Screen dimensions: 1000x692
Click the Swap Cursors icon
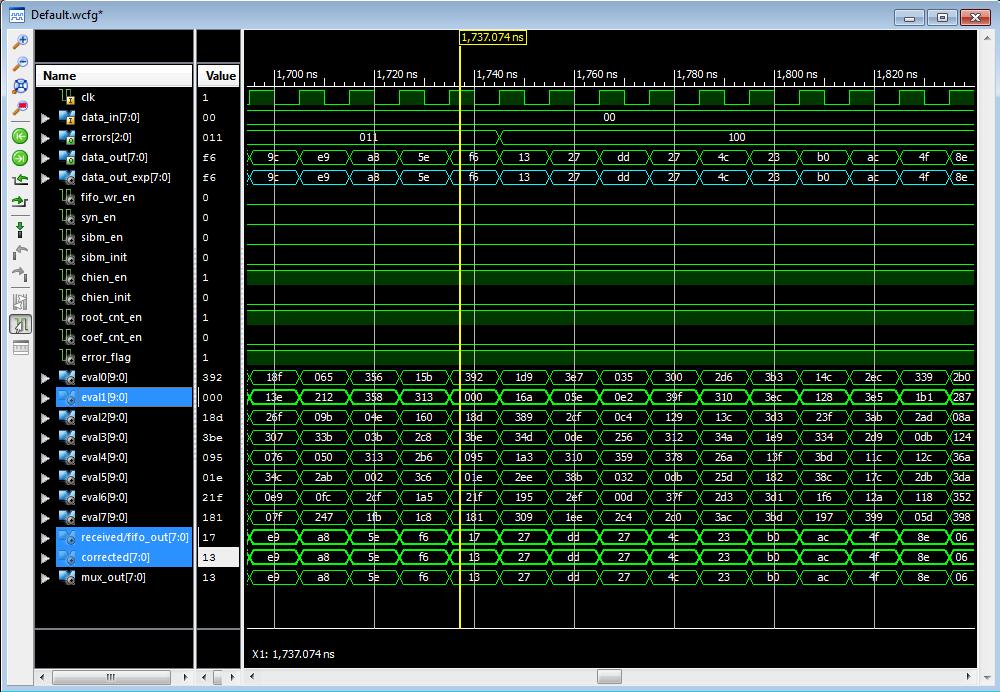(x=20, y=302)
